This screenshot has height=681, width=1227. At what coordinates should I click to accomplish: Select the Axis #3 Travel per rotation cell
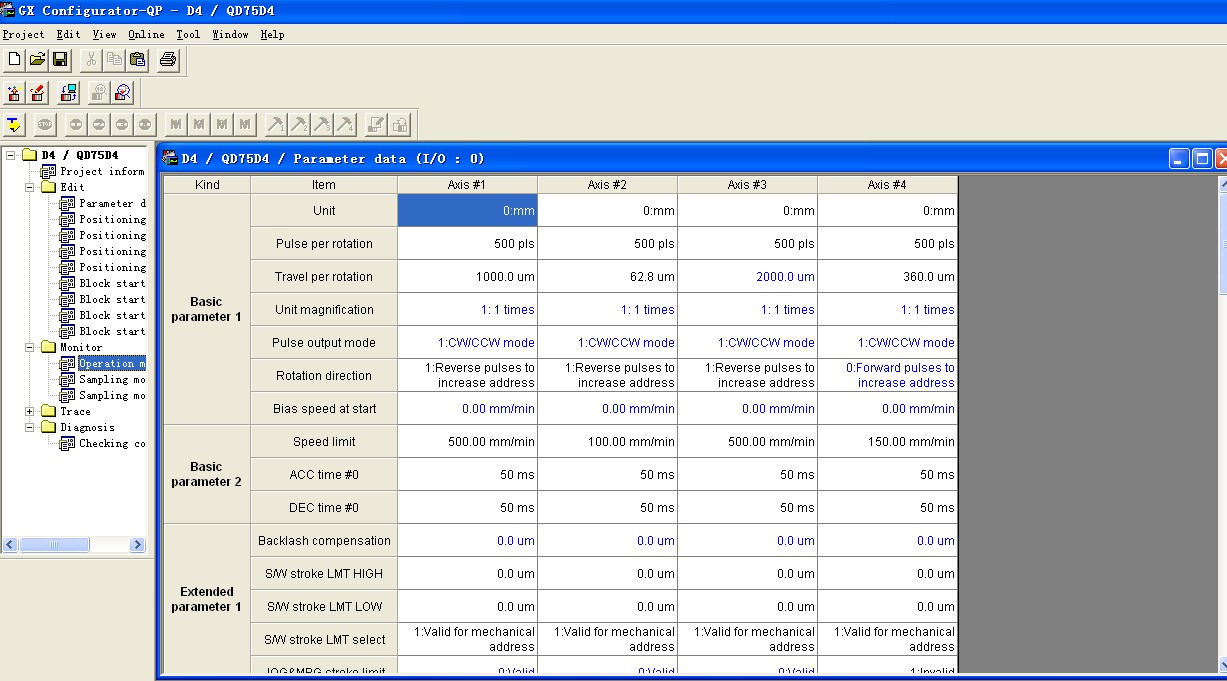click(x=747, y=277)
